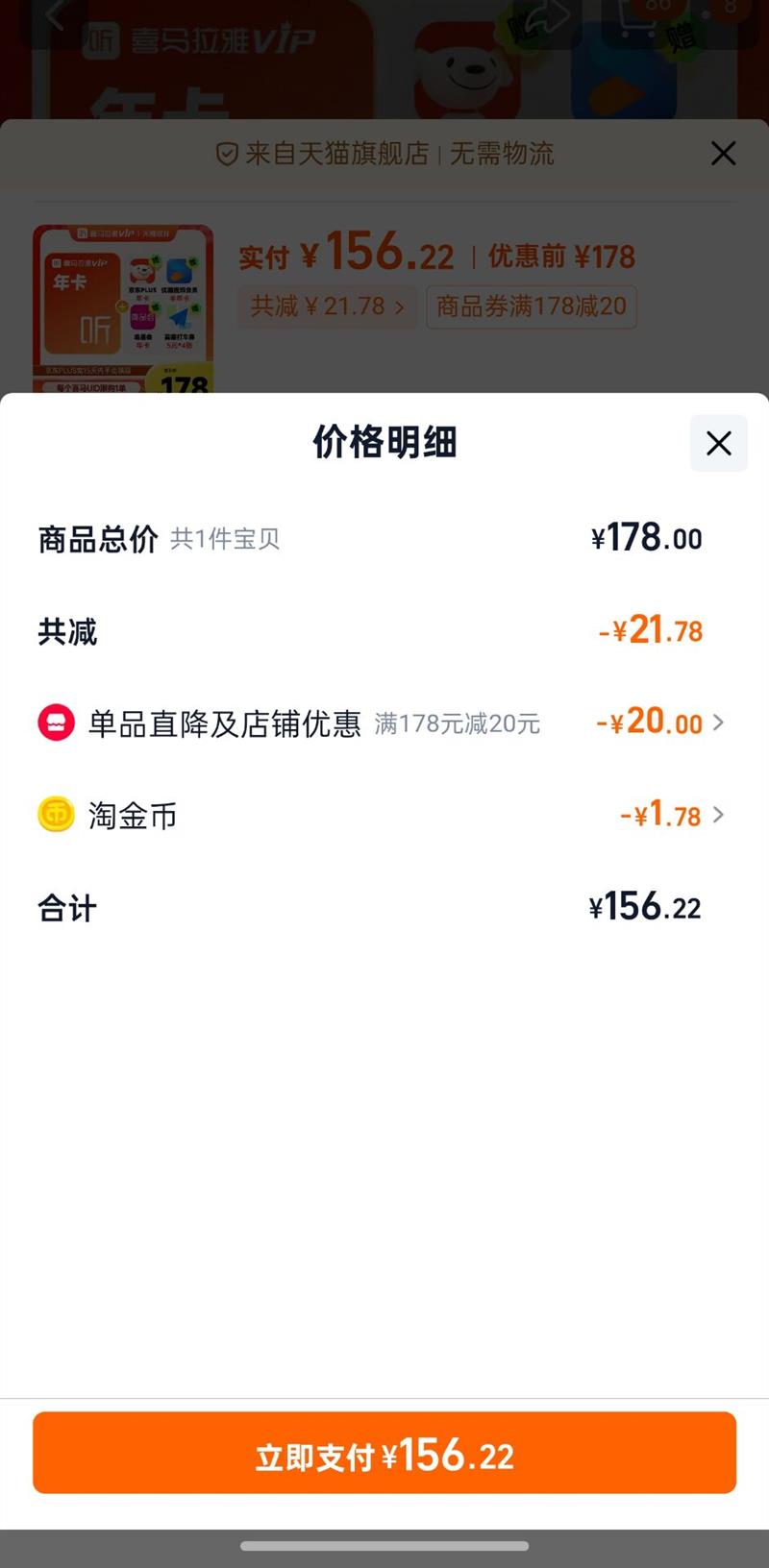769x1568 pixels.
Task: Tap the gold 淘金币 coin icon
Action: pyautogui.click(x=56, y=815)
